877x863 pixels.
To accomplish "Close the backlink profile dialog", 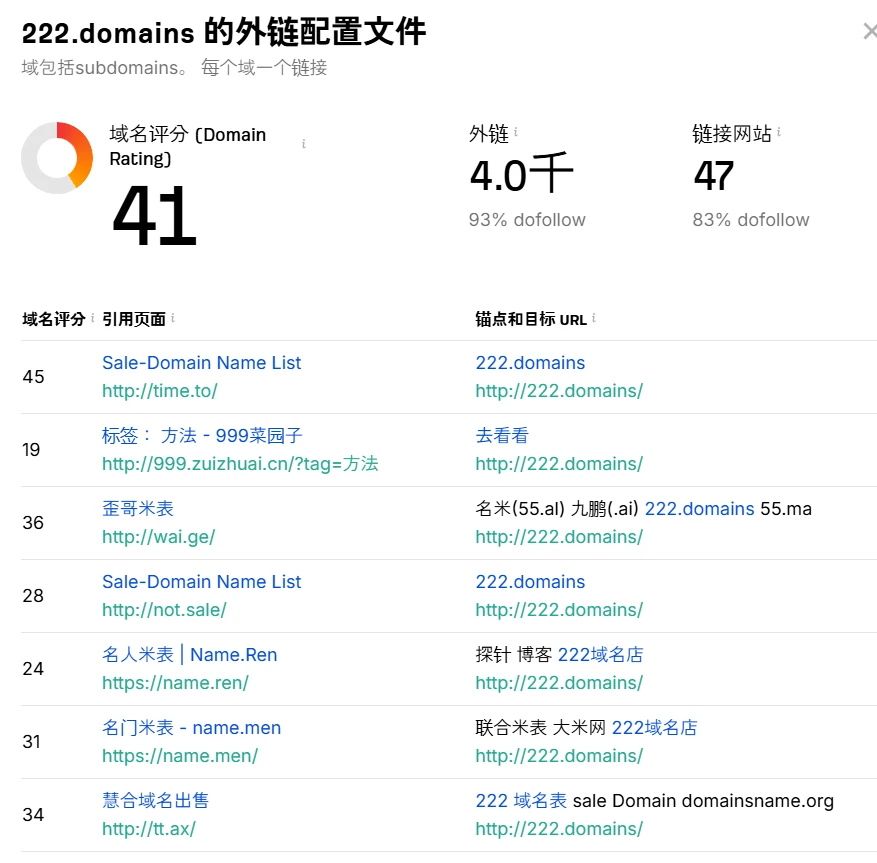I will point(869,32).
